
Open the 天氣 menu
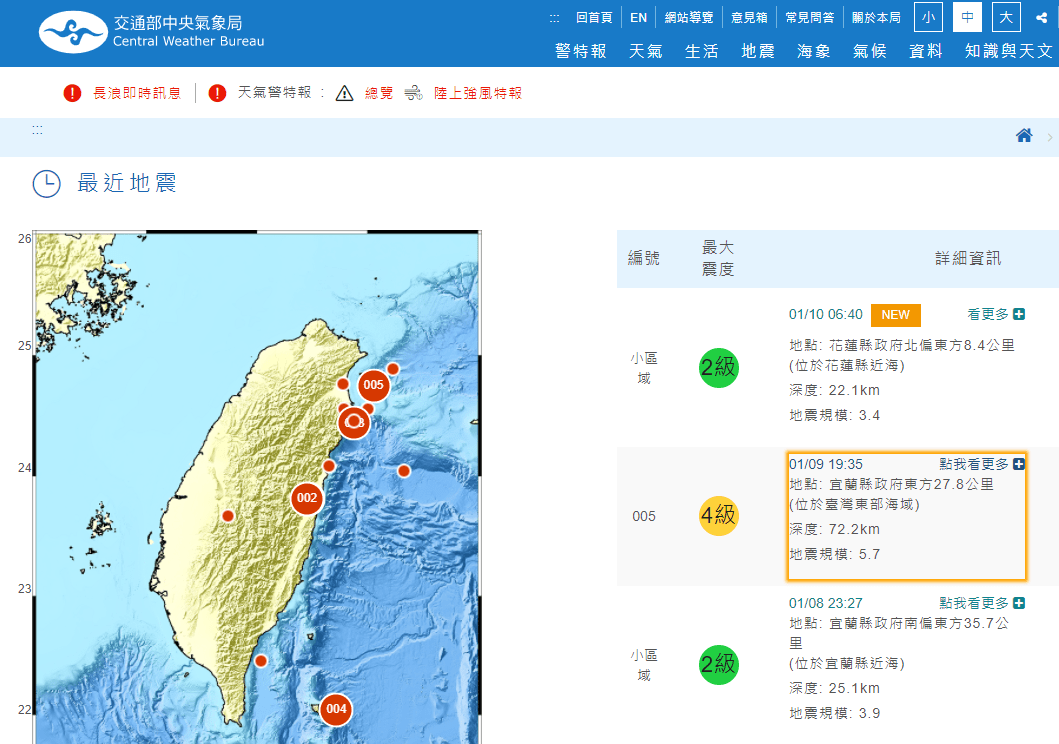point(646,51)
